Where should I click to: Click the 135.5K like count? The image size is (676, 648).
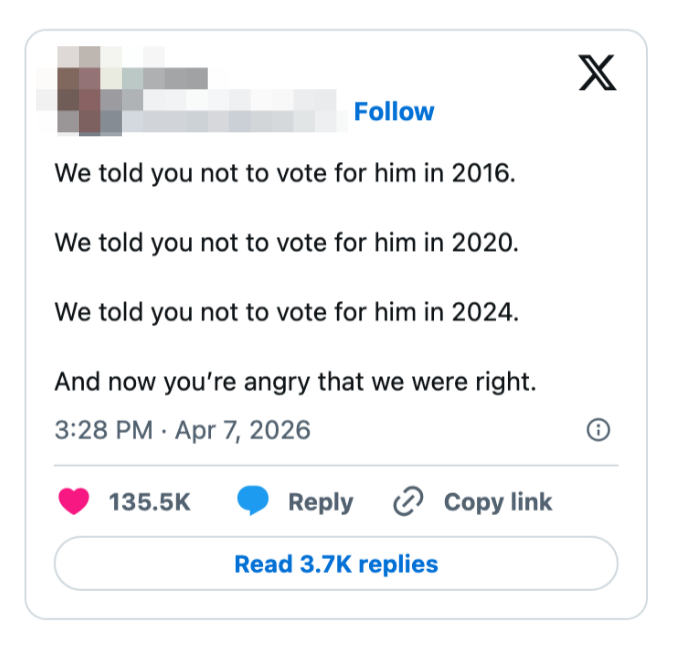click(x=150, y=502)
